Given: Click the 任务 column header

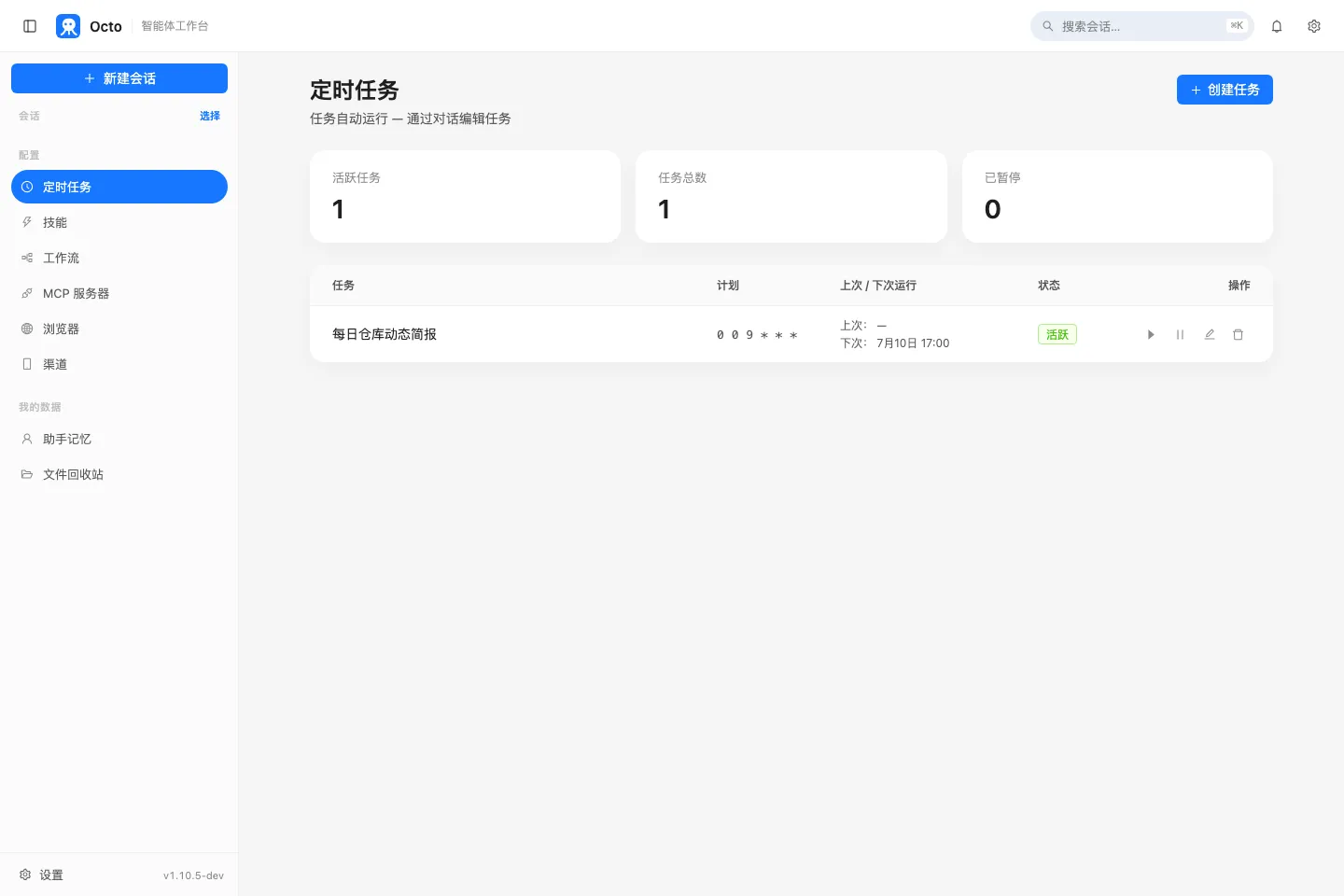Looking at the screenshot, I should coord(343,286).
